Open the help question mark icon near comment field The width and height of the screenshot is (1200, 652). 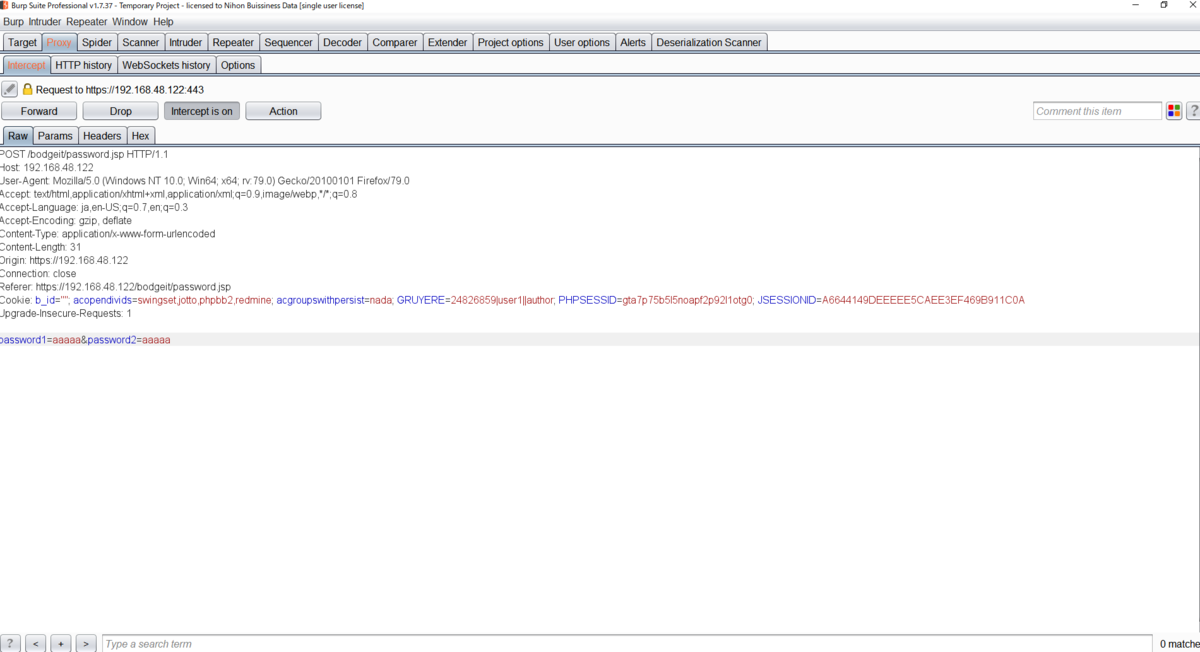1192,111
